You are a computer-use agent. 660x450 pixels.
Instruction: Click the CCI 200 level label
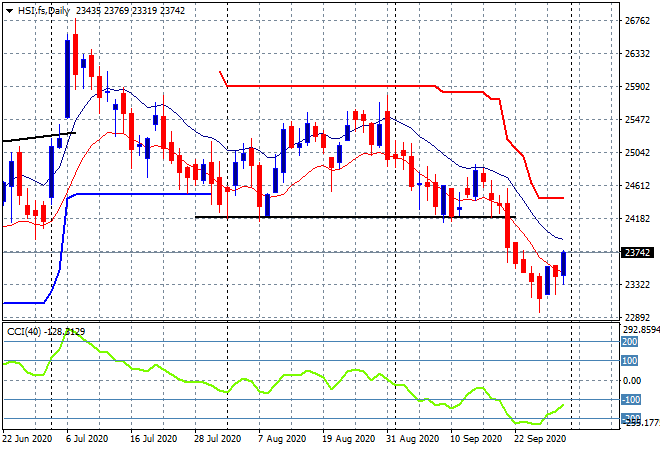[x=630, y=342]
